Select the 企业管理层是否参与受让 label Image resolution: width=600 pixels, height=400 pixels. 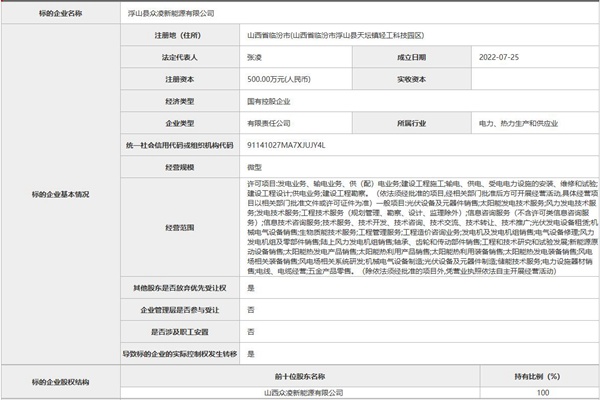[180, 310]
